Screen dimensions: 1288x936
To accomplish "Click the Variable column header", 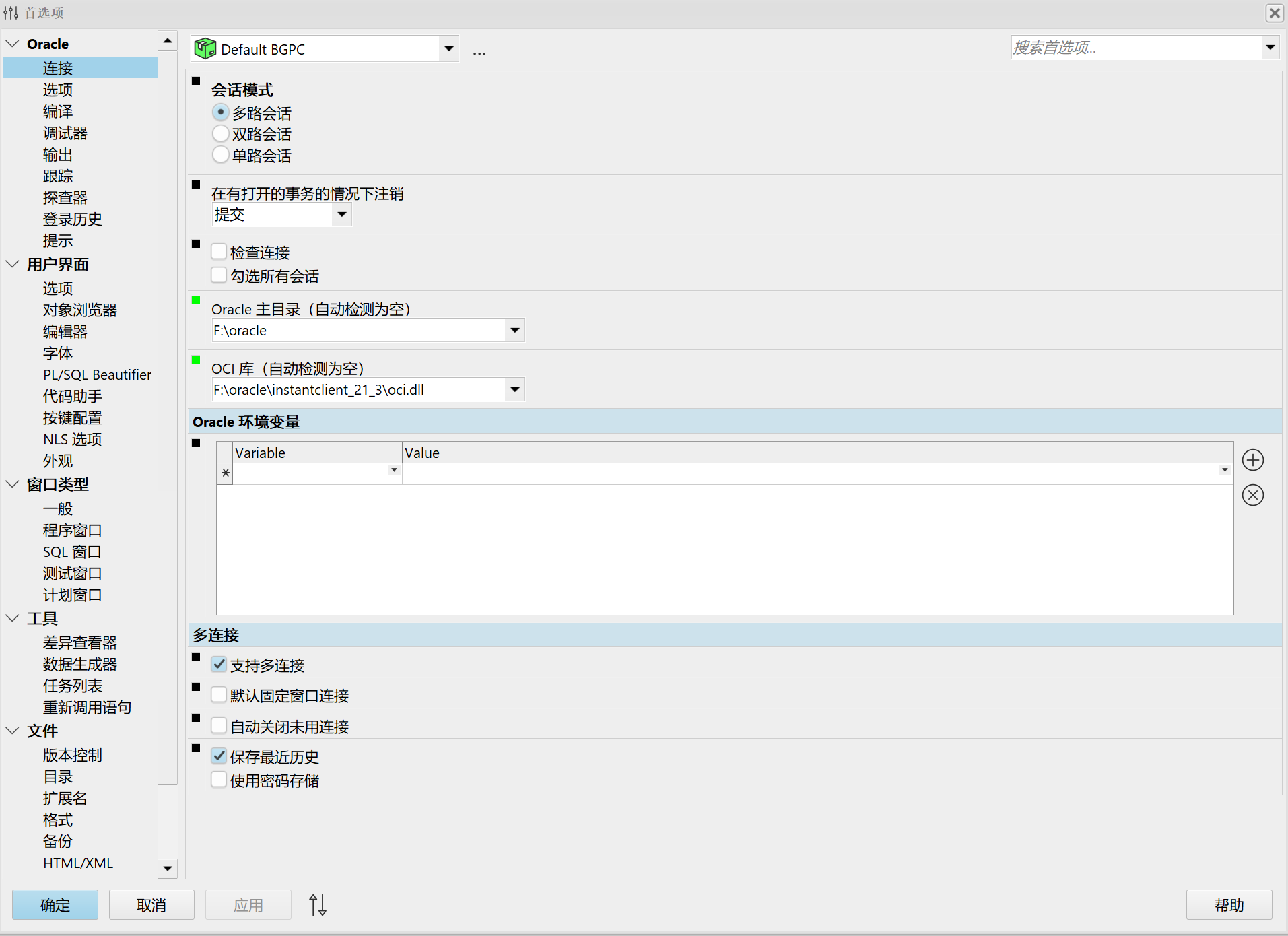I will point(317,453).
